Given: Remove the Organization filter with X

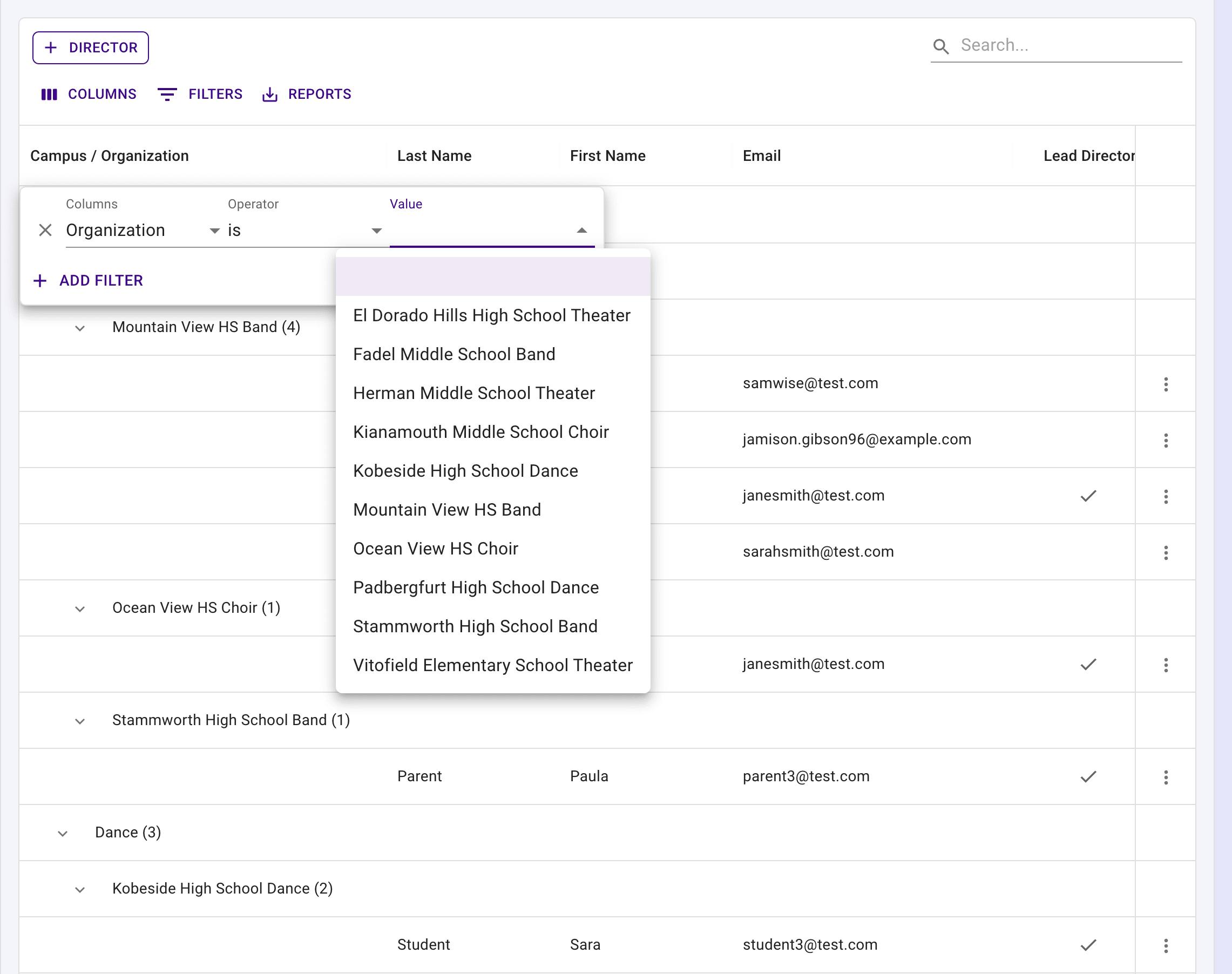Looking at the screenshot, I should 45,231.
